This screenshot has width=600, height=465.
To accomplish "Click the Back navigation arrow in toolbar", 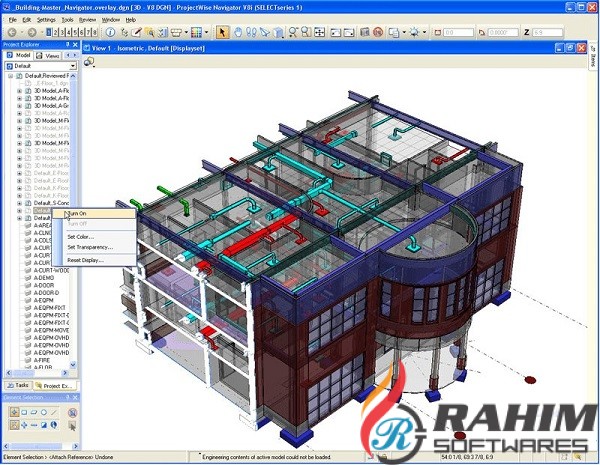I will pyautogui.click(x=12, y=33).
